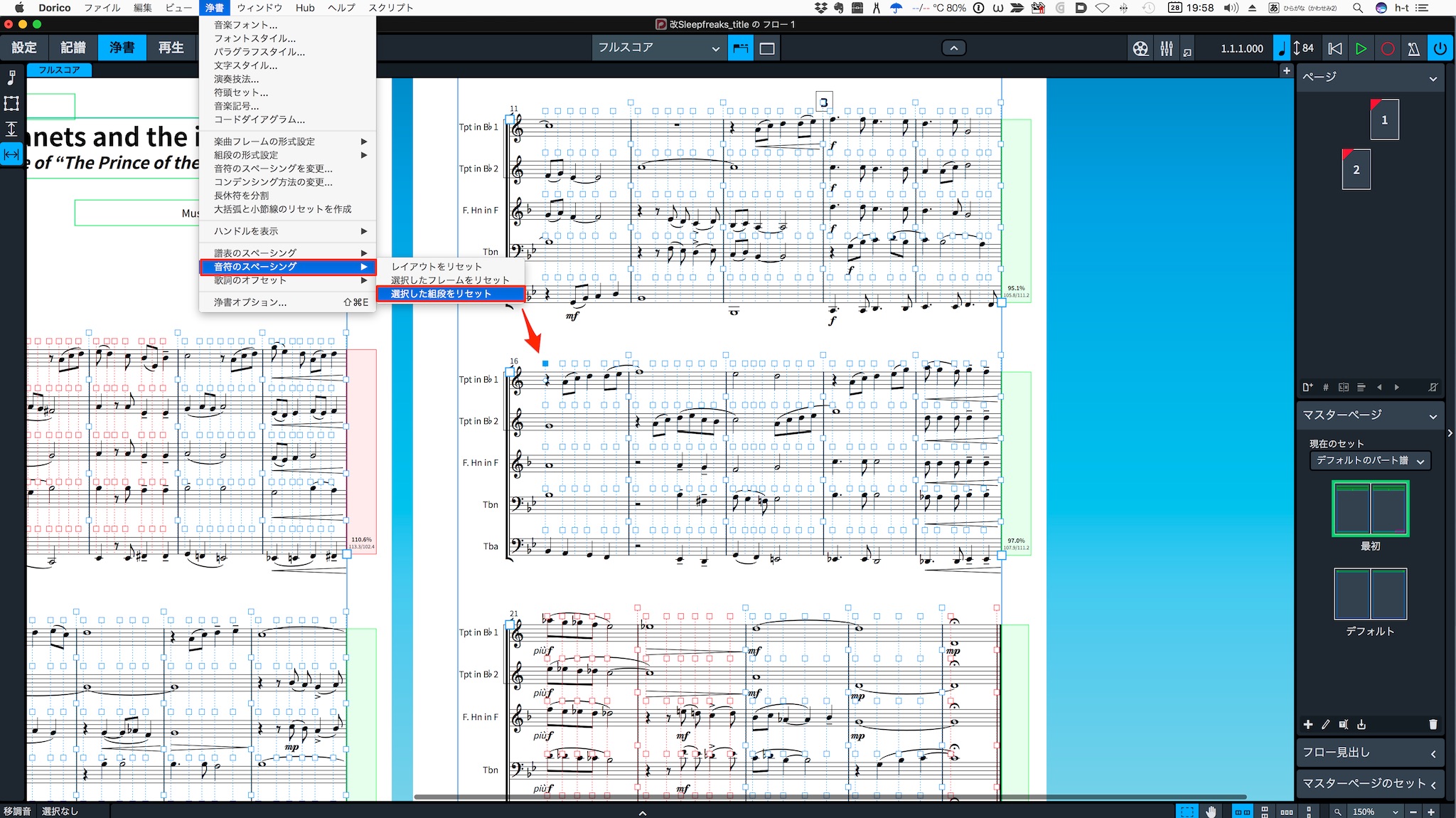Viewport: 1456px width, 818px height.
Task: Expand the フロー見出し panel section
Action: [1433, 754]
